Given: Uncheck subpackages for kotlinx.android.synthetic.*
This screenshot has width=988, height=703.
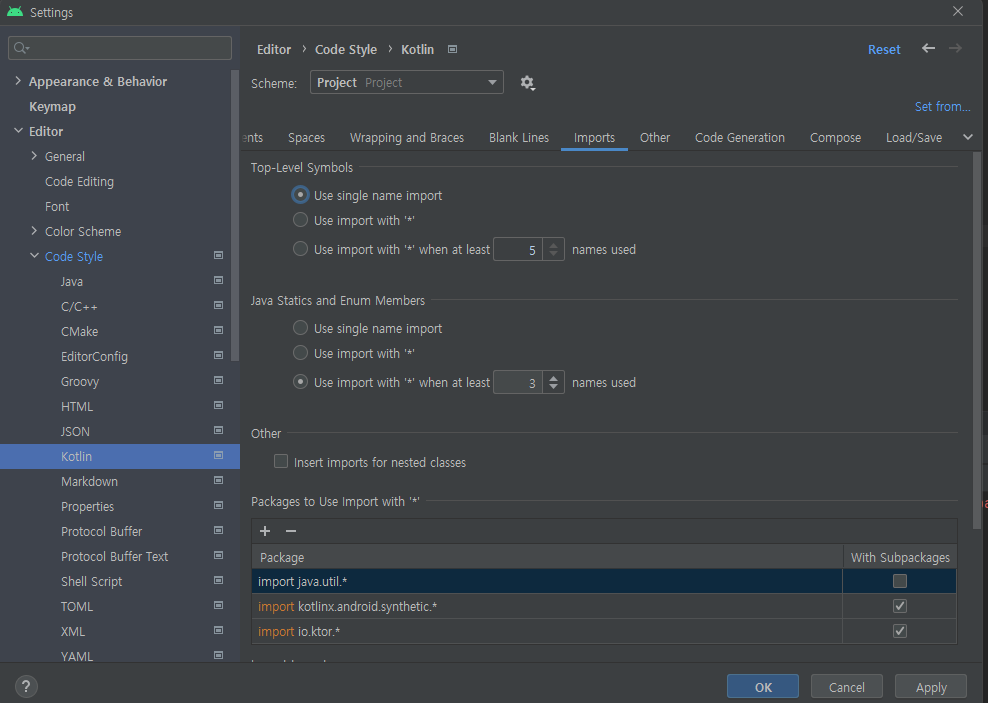Looking at the screenshot, I should tap(900, 606).
